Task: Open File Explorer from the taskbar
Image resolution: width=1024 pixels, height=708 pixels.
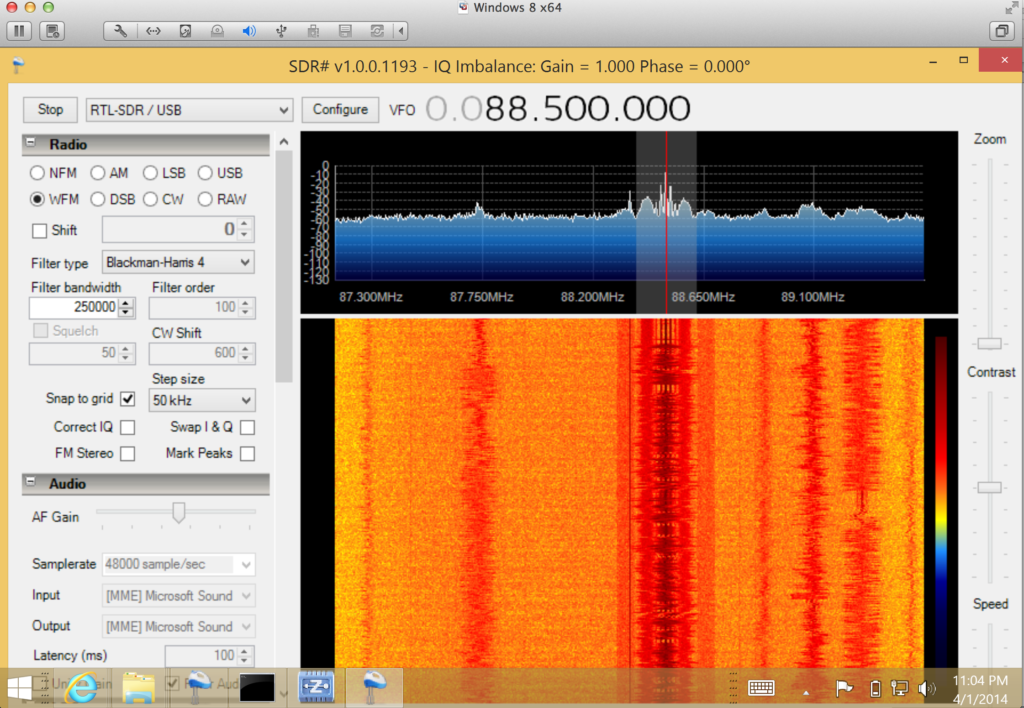Action: [x=138, y=688]
